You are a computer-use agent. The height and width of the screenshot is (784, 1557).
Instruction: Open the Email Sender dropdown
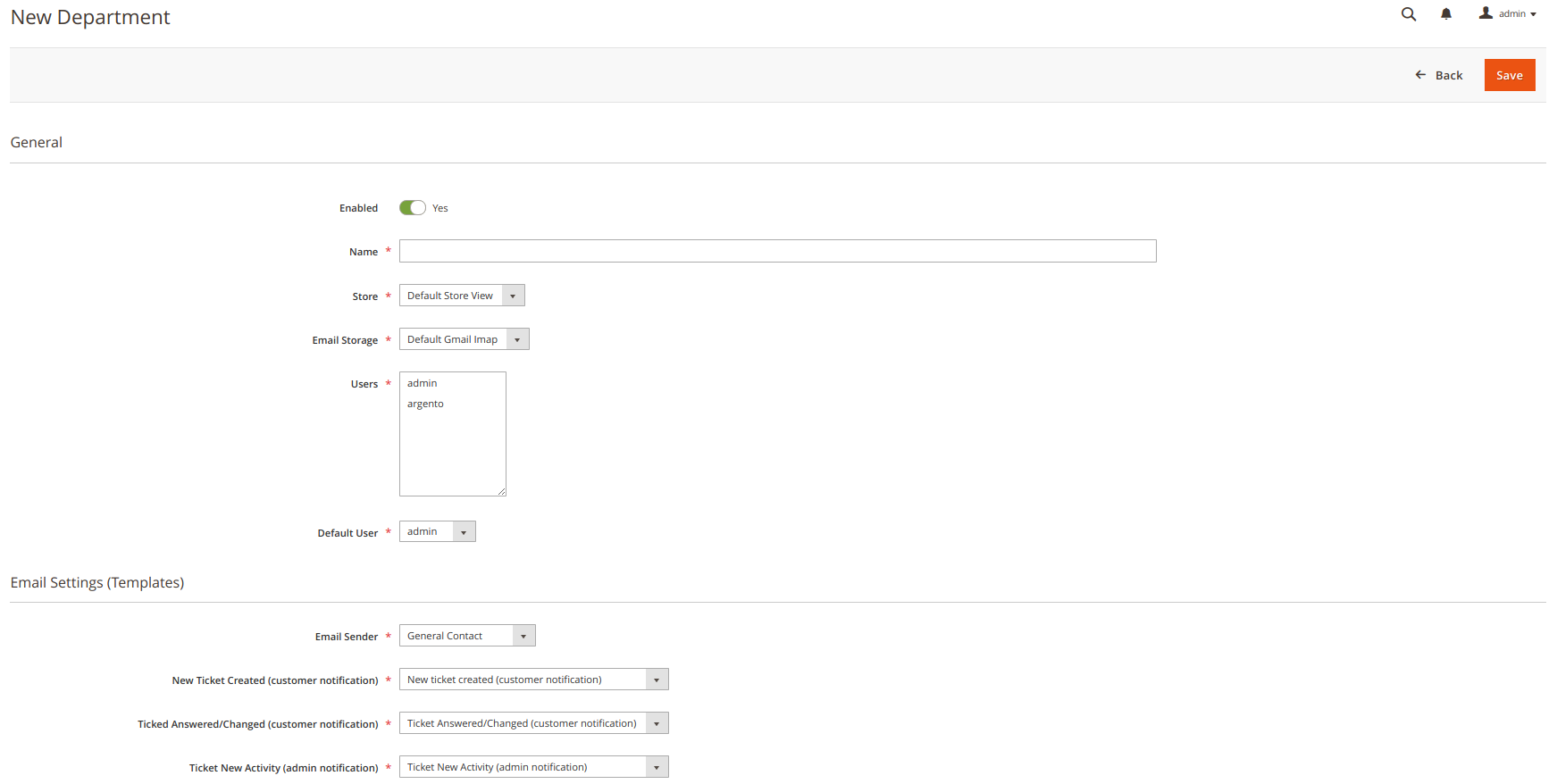[467, 636]
